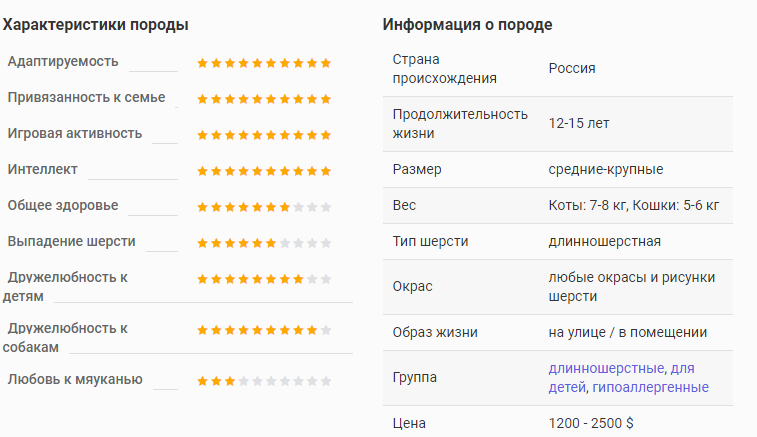Screen dimensions: 757x437
Task: Click the Игровая активность star rating
Action: click(264, 135)
